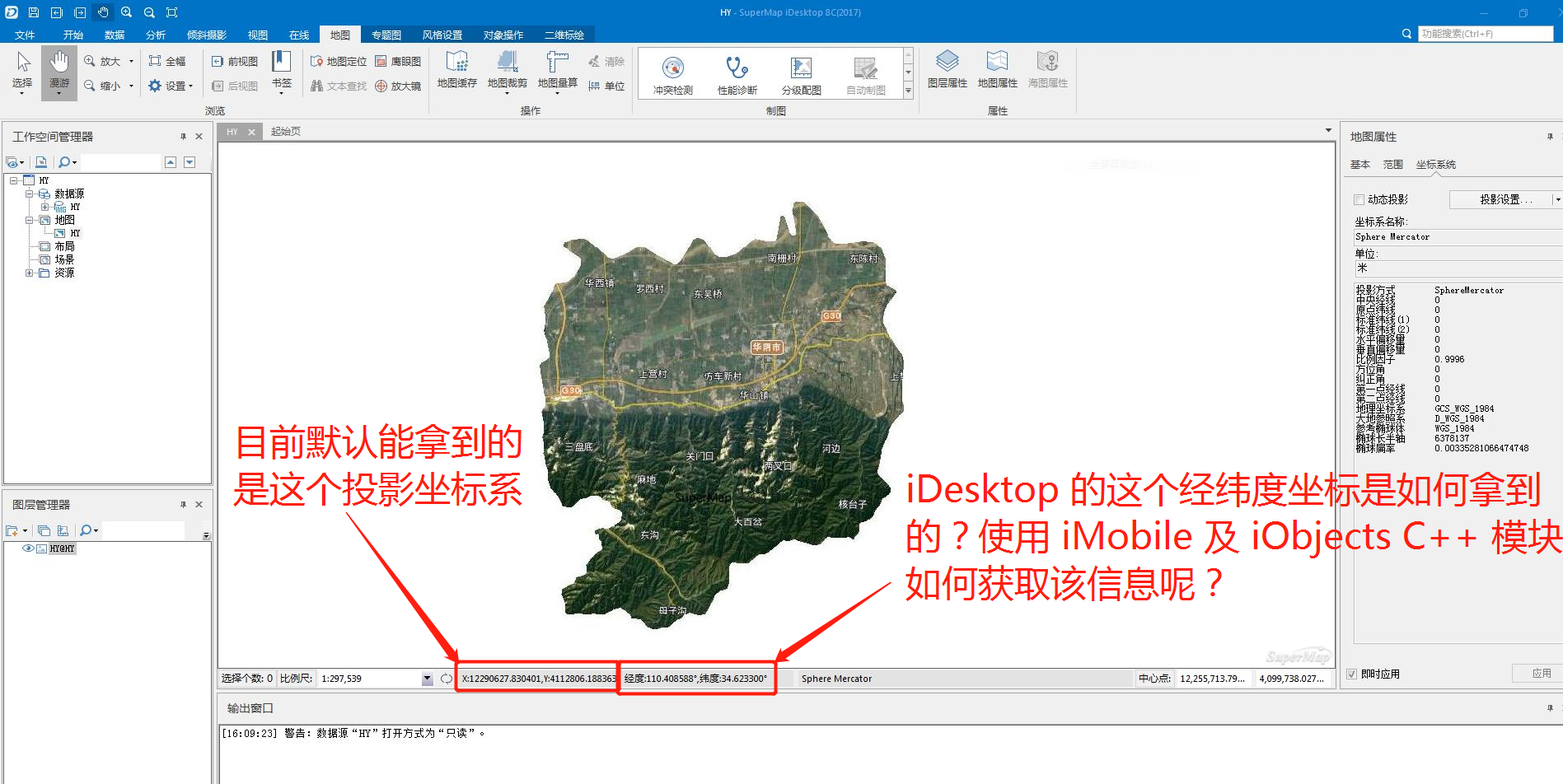Viewport: 1563px width, 784px height.
Task: Open the 放大 zoom-in dropdown arrow
Action: (131, 61)
